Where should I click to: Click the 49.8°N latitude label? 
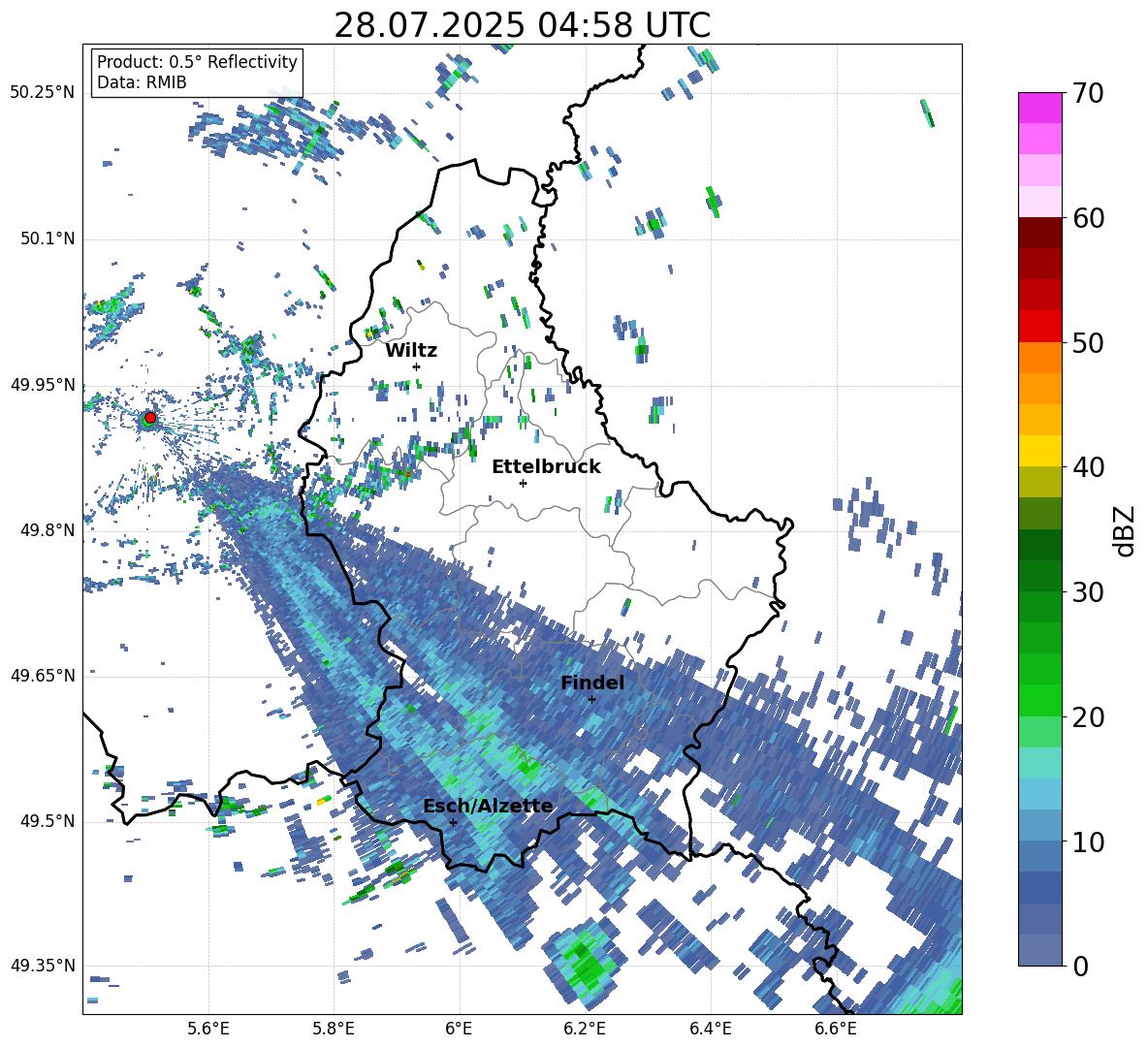[x=49, y=530]
